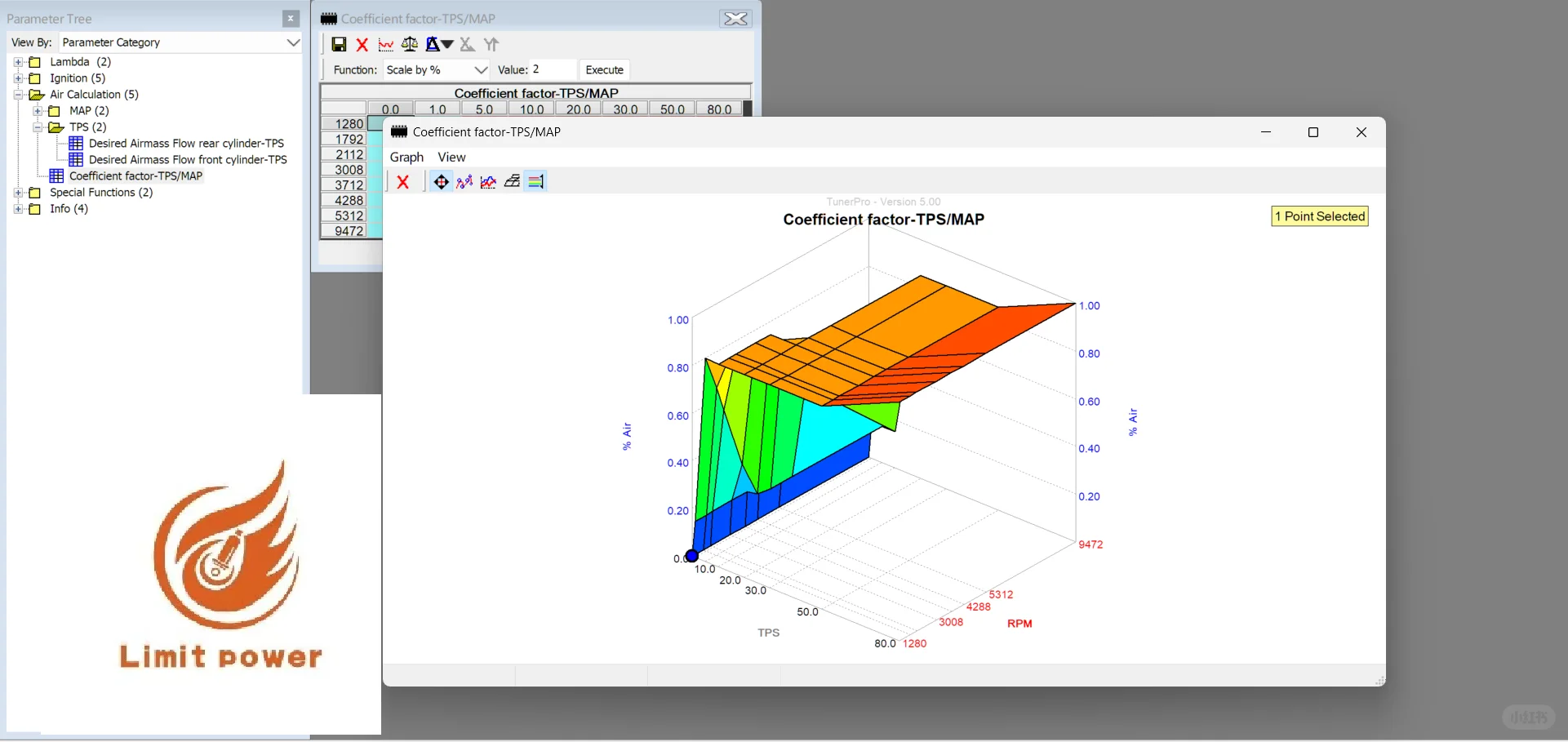Click the chip icon in table window title
Viewport: 1568px width, 742px height.
[x=329, y=19]
